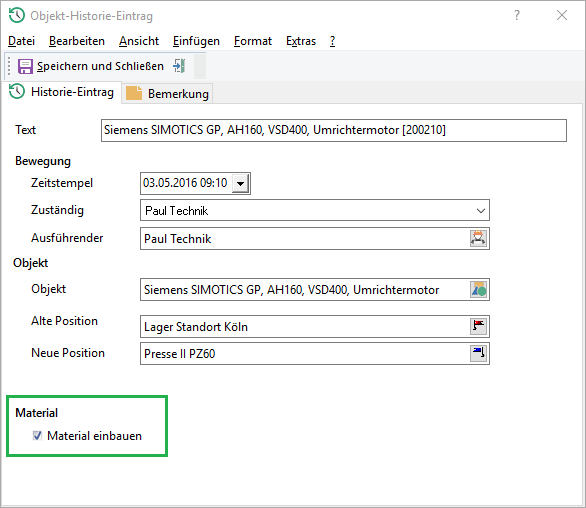This screenshot has width=586, height=508.
Task: Click the blue flag icon for Neue Position
Action: 478,353
